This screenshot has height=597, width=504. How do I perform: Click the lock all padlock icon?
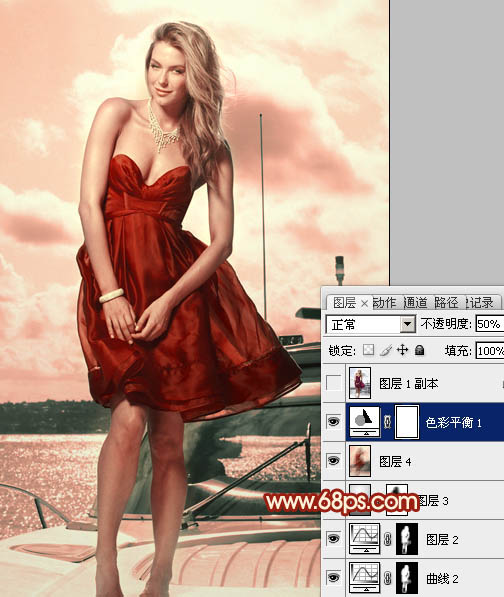coord(419,350)
